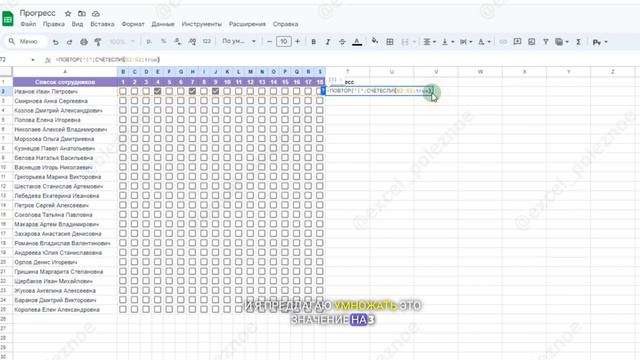Screen dimensions: 640x360
Task: Insert a comment using the toolbar icon
Action: pyautogui.click(x=517, y=42)
